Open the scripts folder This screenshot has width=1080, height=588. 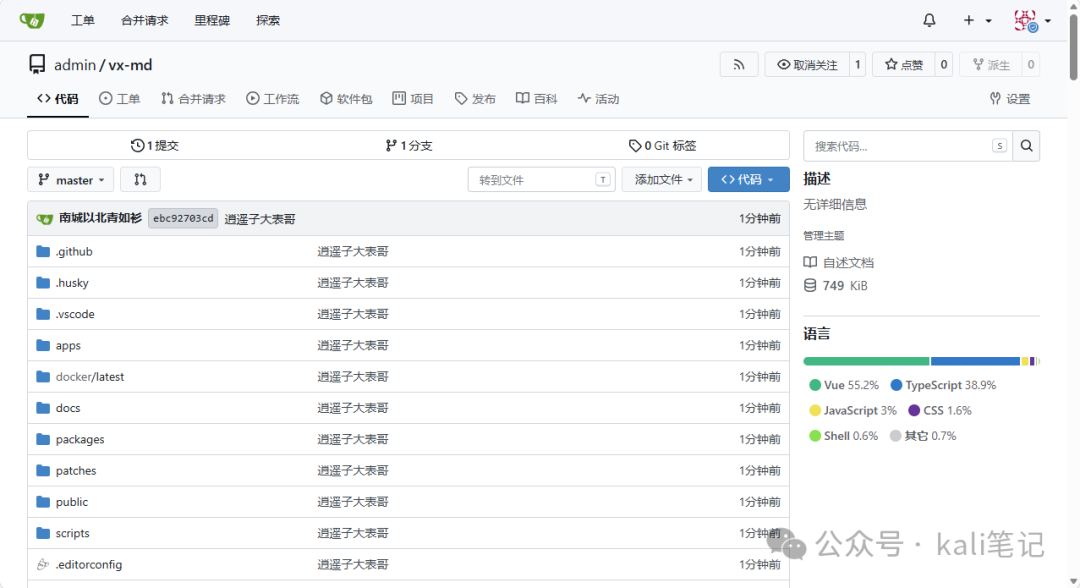[x=72, y=533]
